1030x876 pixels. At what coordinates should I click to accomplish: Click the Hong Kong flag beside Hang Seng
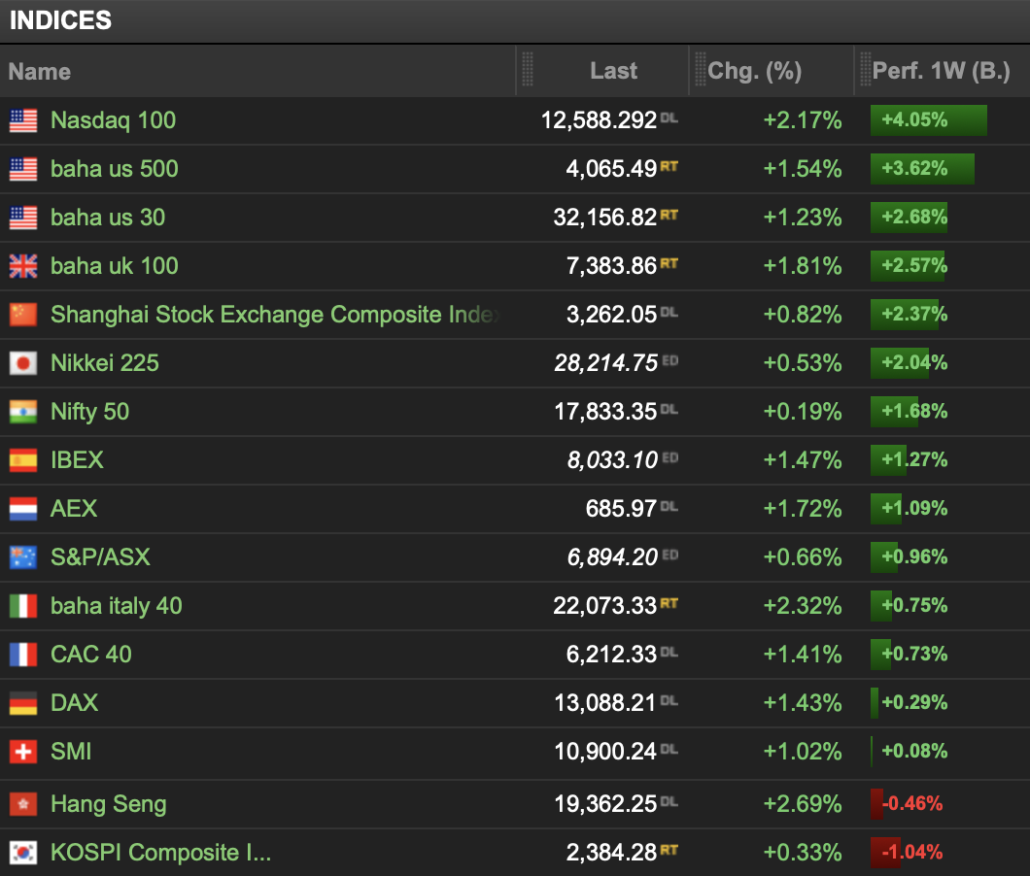tap(23, 804)
